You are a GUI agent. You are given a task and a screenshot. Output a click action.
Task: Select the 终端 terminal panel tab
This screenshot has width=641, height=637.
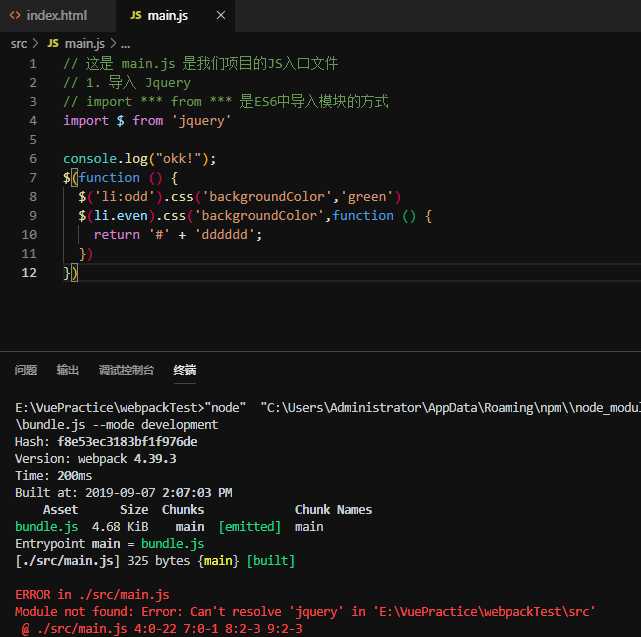tap(184, 370)
